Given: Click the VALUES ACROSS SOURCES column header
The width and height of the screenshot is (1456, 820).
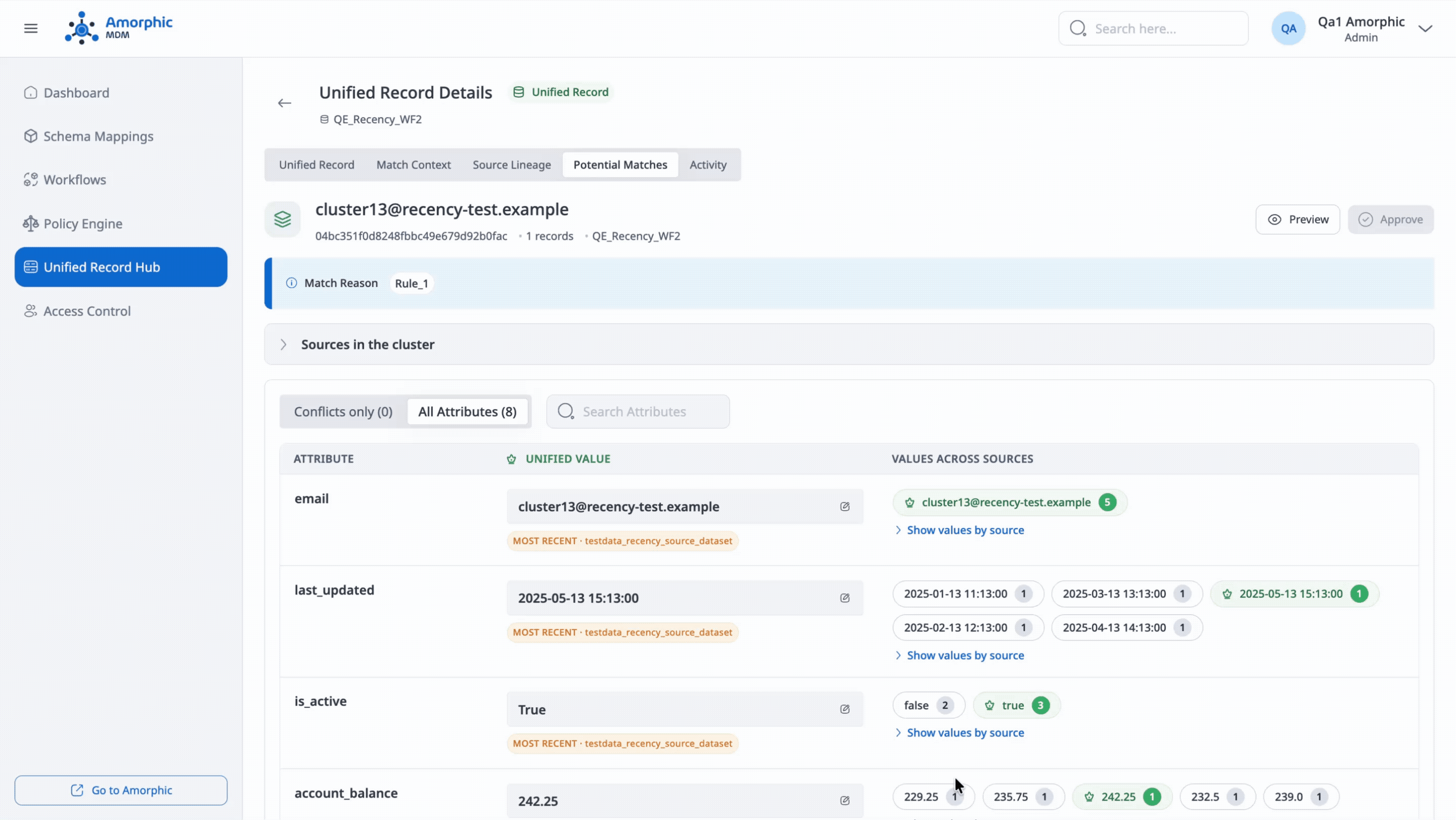Looking at the screenshot, I should 962,459.
